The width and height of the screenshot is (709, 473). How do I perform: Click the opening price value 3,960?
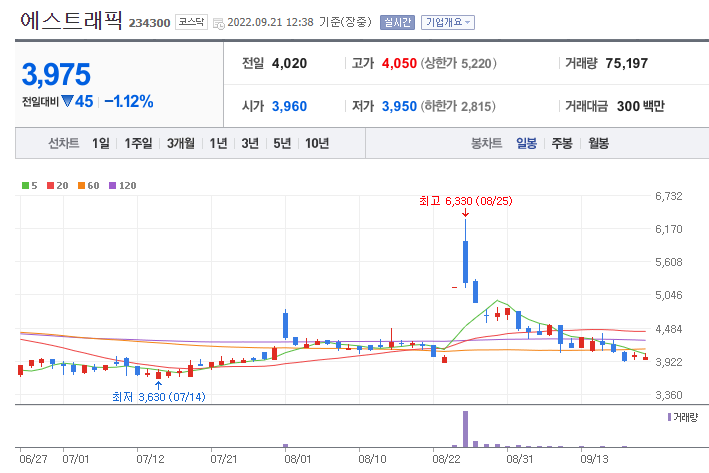tap(289, 106)
